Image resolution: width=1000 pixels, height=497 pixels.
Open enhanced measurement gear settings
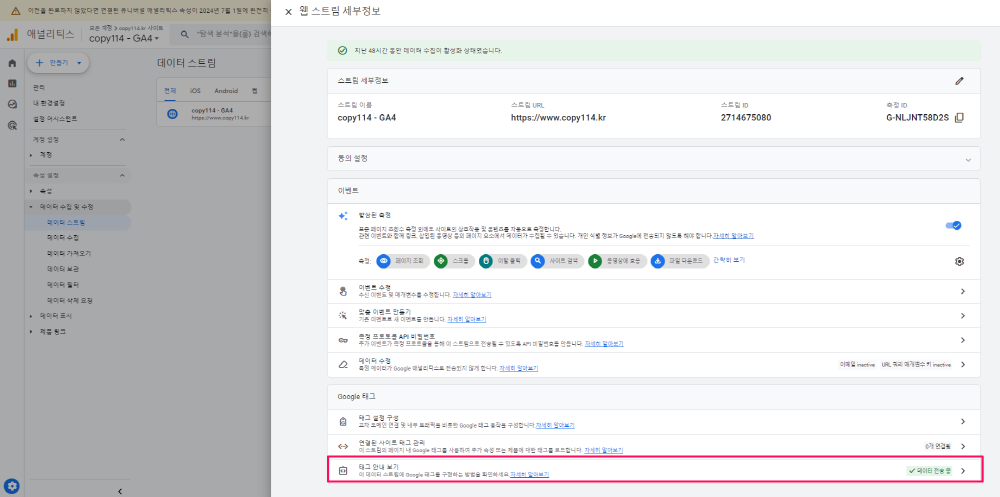pos(959,262)
